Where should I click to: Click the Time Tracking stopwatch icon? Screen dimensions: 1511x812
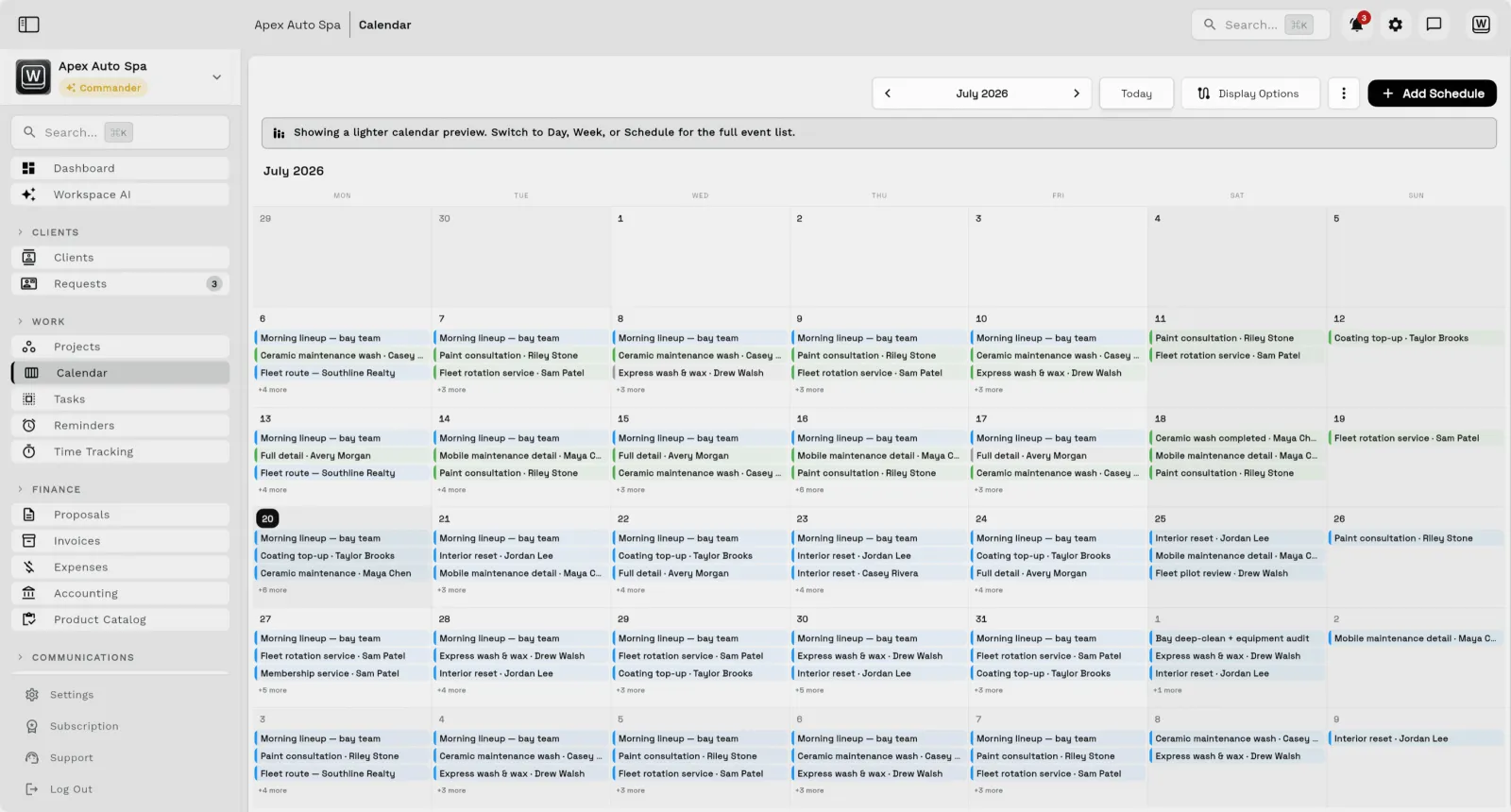click(x=29, y=452)
